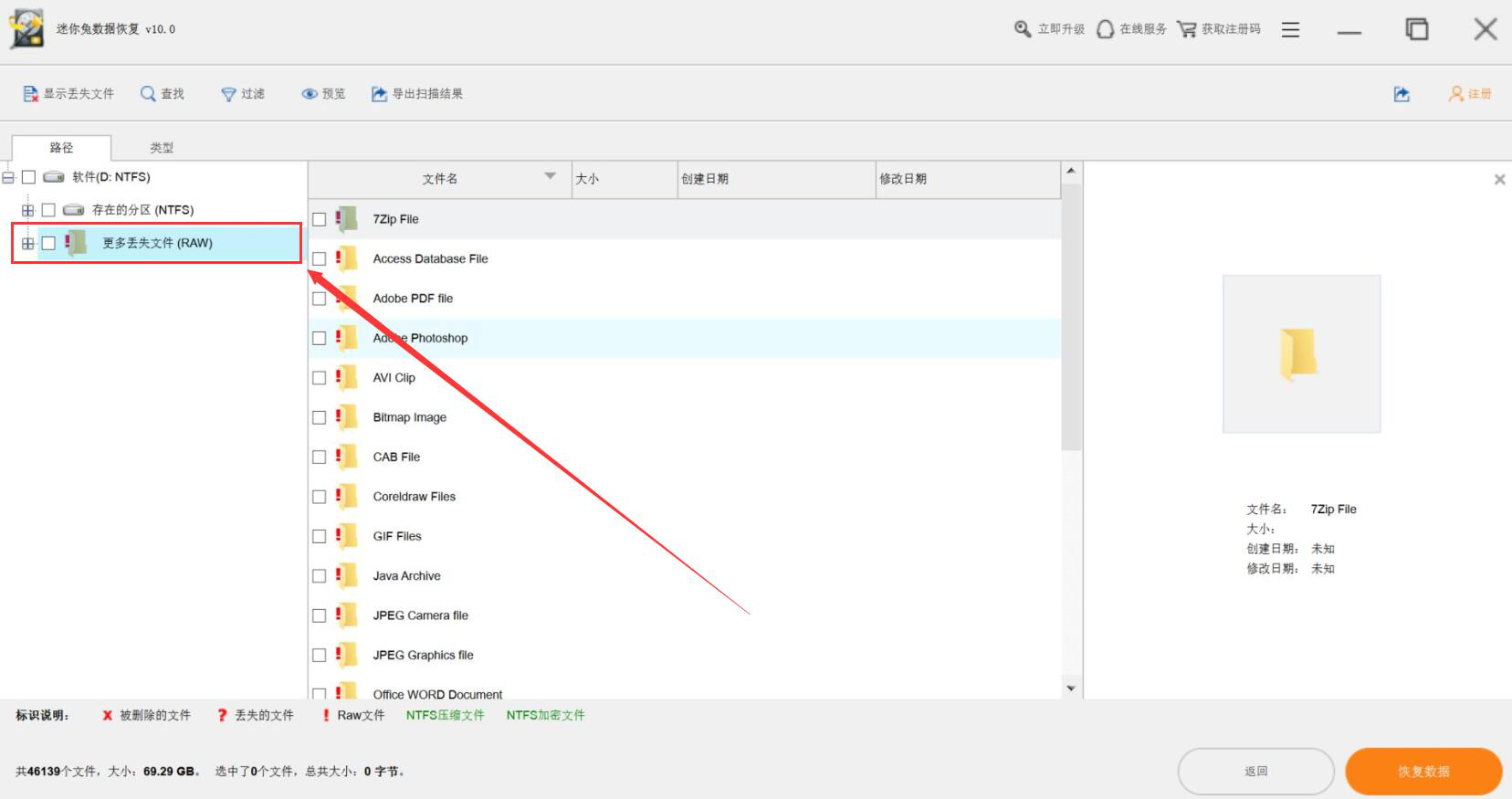Check the 更多丢失文件 (RAW) checkbox
Viewport: 1512px width, 799px height.
(48, 243)
